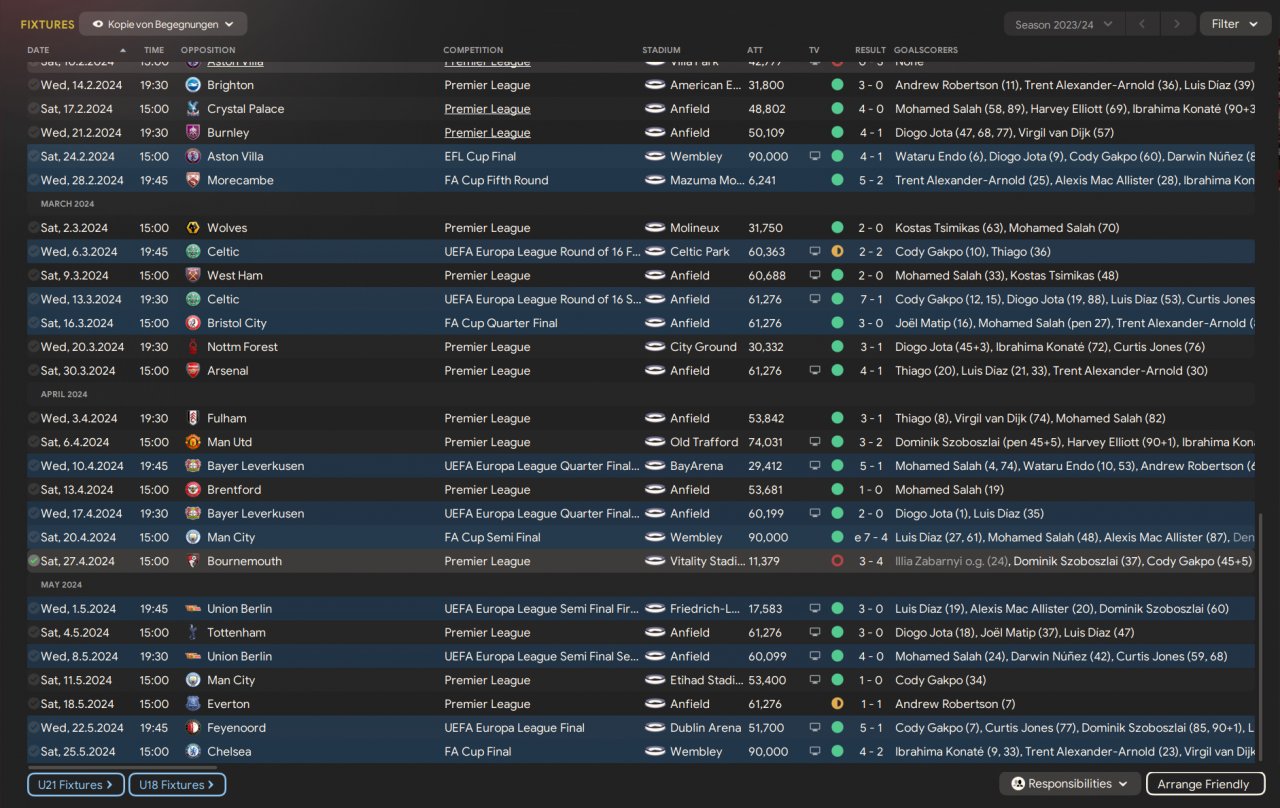Viewport: 1280px width, 808px height.
Task: Click the 74,031 attendance value
Action: (766, 442)
